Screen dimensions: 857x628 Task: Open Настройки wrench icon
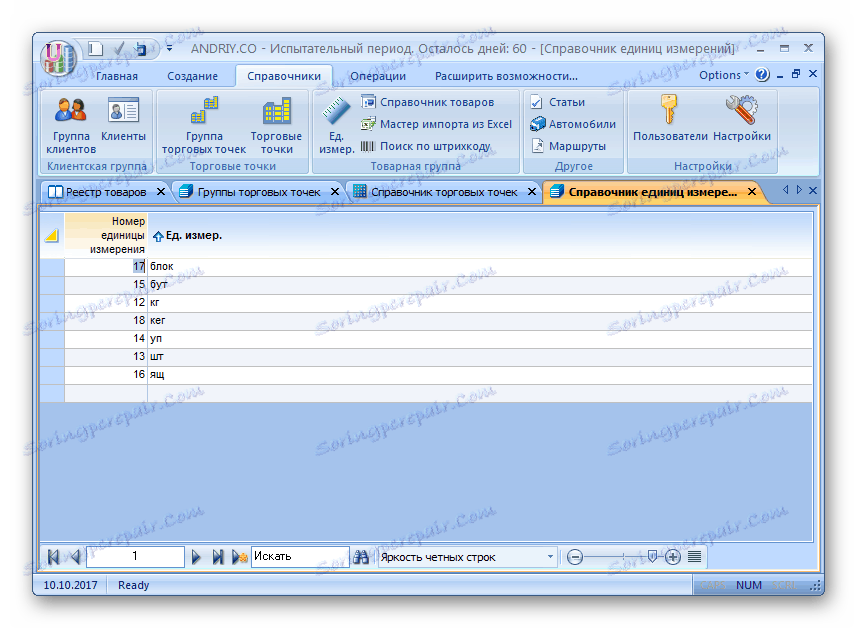742,119
